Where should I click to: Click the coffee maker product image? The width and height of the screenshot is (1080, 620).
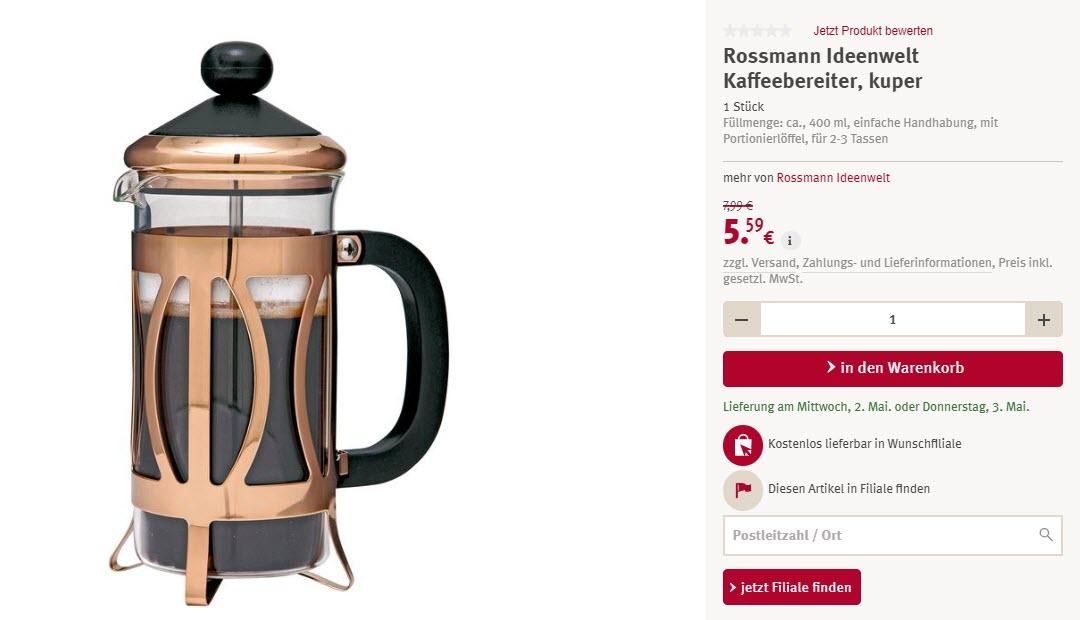coord(281,324)
